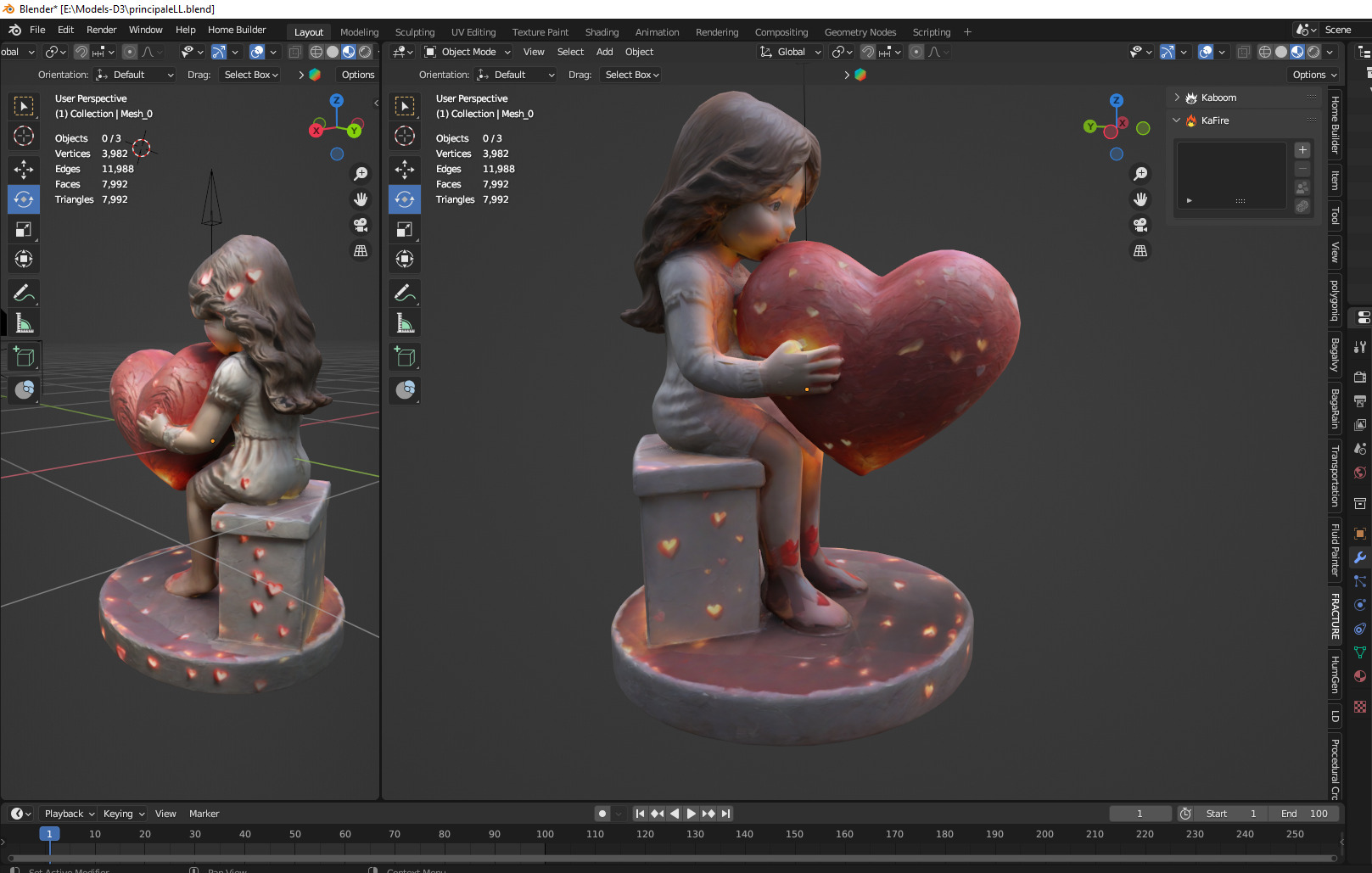Click the navigation axis gizmo Z in right viewport
Screen dimensions: 1372x873
1117,100
